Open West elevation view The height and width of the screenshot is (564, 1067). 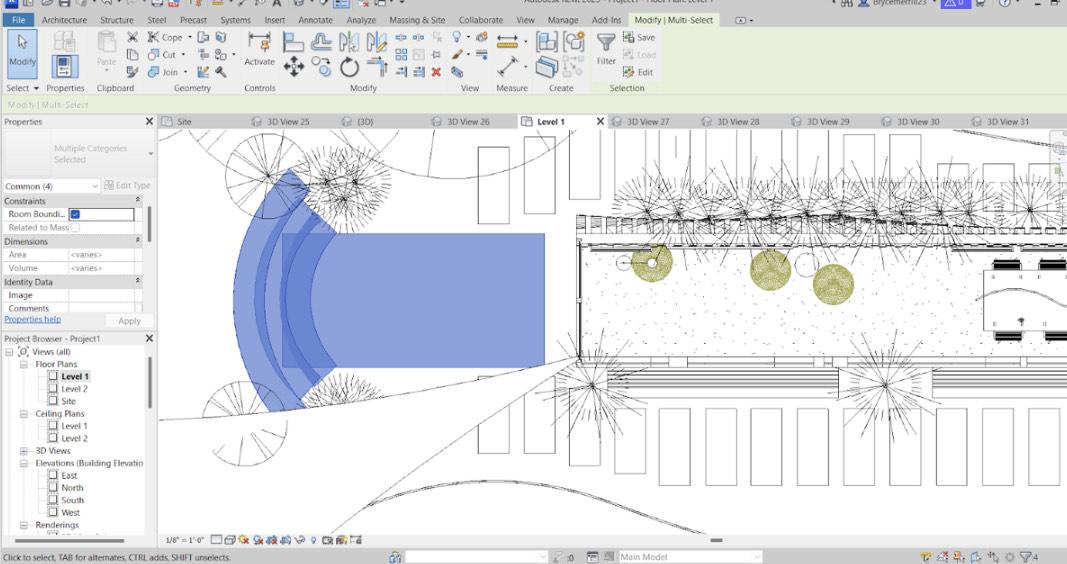click(x=70, y=512)
